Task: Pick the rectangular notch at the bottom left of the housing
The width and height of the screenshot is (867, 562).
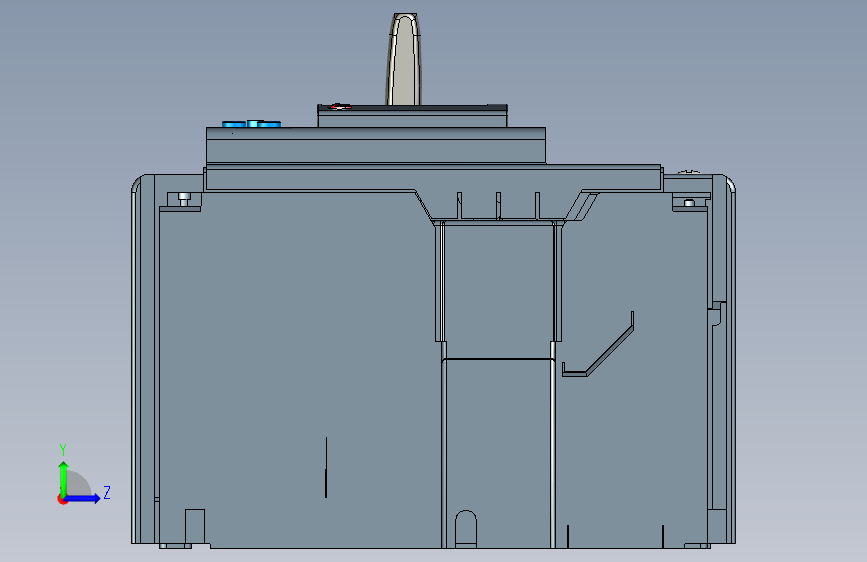Action: [x=195, y=528]
